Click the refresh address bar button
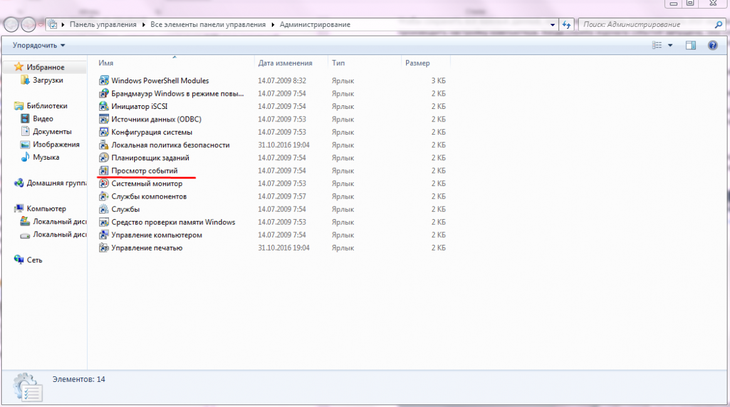Screen dimensions: 730x407 click(x=566, y=25)
